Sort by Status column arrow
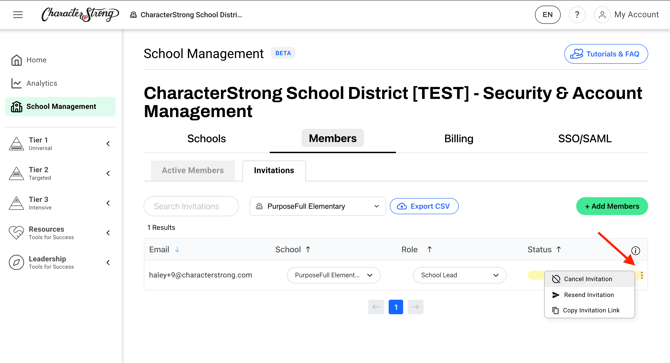Image resolution: width=670 pixels, height=363 pixels. tap(558, 249)
